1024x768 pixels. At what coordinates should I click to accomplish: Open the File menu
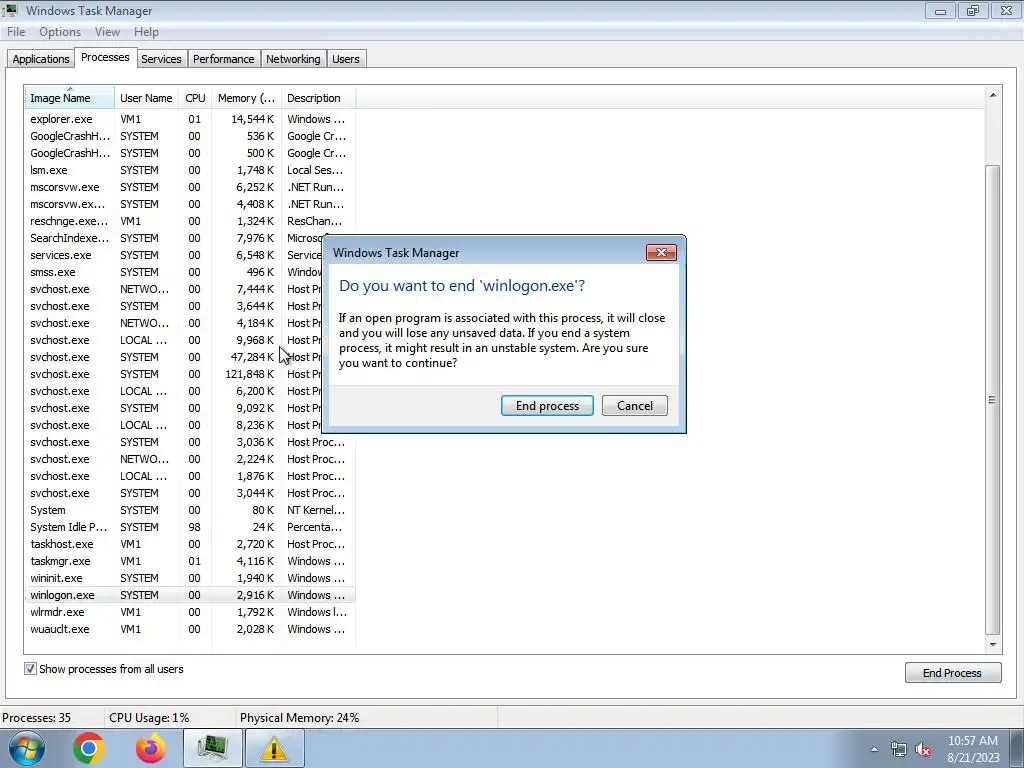16,32
